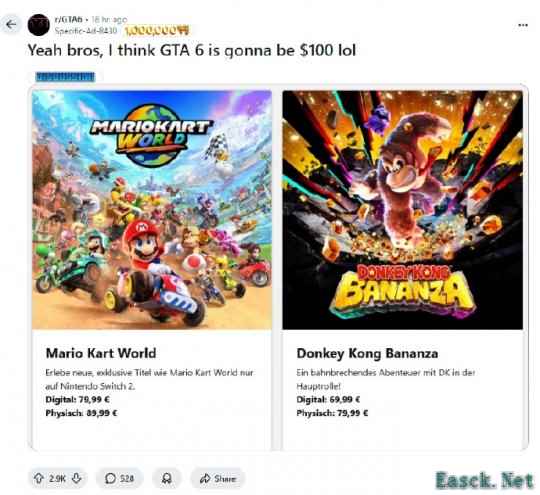Open the Donkey Kong Bananza cover image
This screenshot has width=540, height=495.
click(x=403, y=210)
